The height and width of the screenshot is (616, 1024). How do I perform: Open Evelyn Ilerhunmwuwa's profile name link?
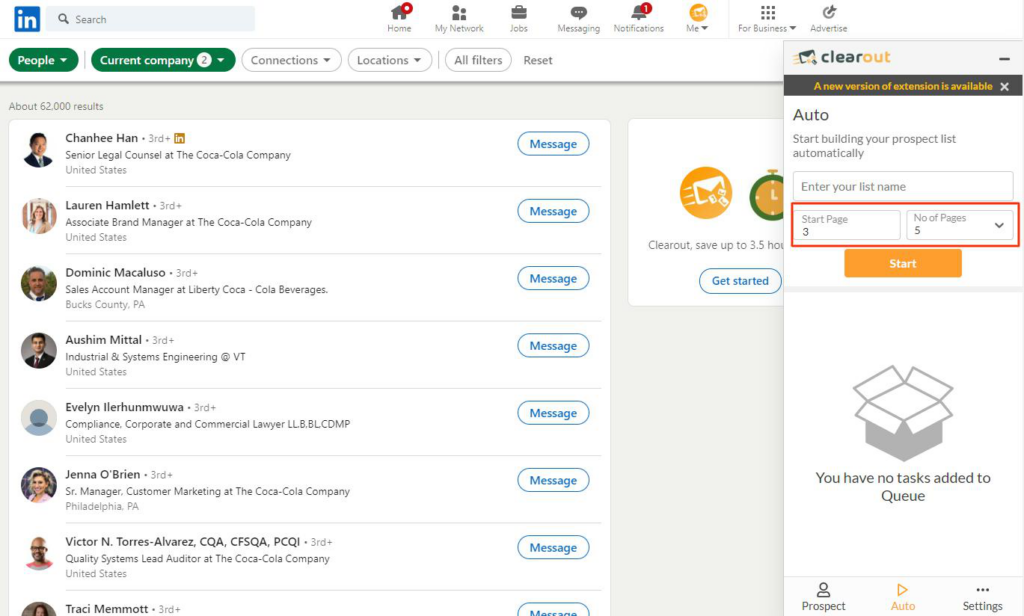click(x=124, y=407)
